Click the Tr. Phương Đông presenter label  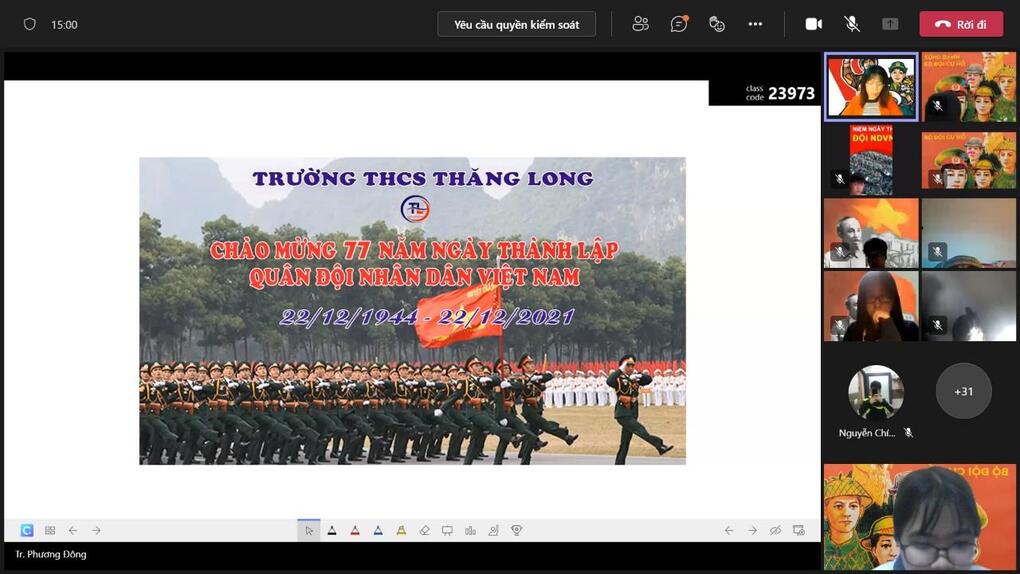coord(51,554)
